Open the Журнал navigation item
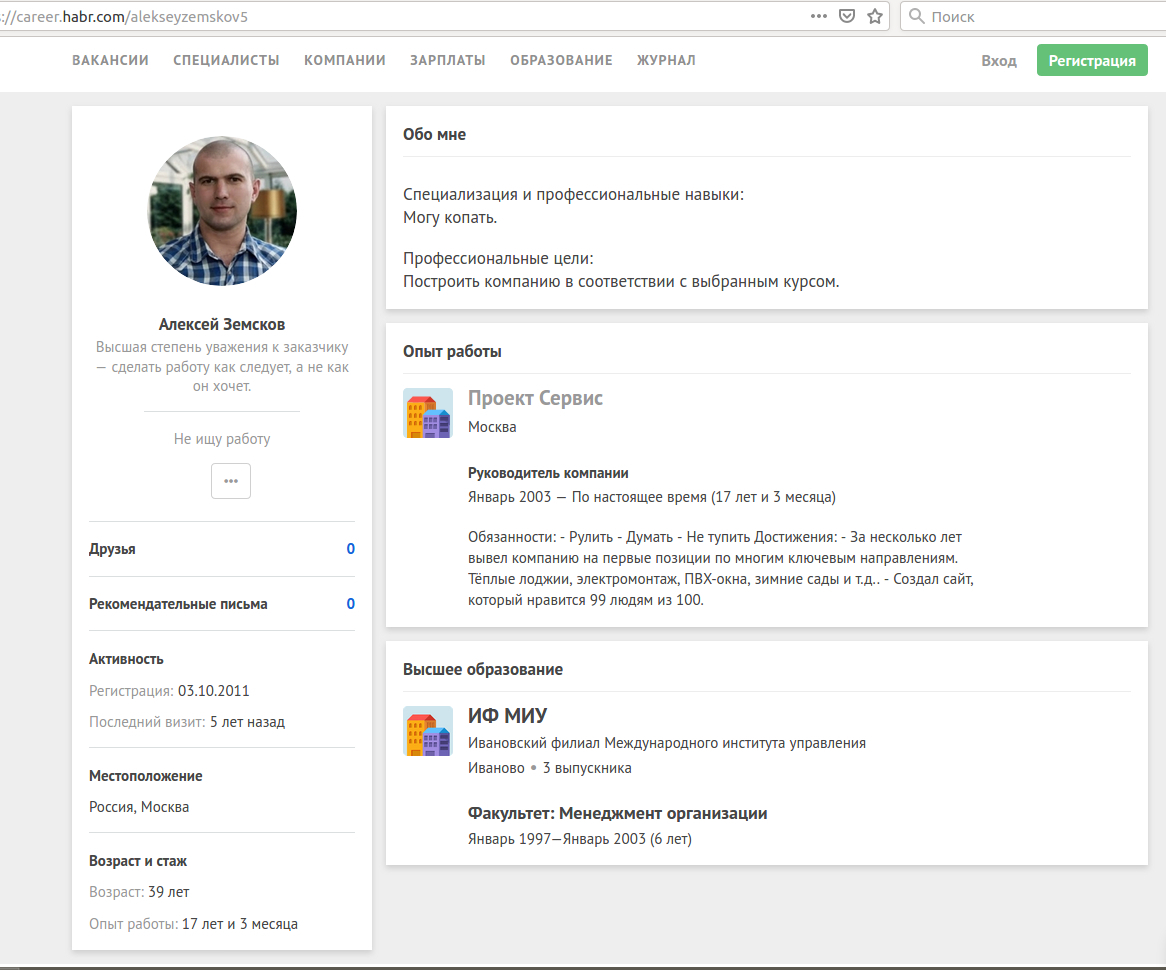Viewport: 1166px width, 970px height. pos(666,60)
